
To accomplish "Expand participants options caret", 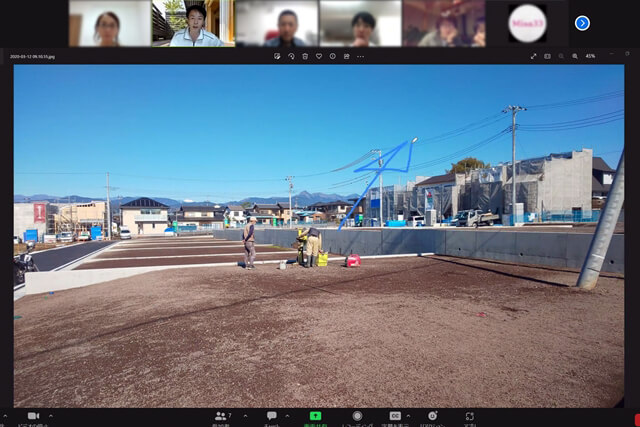I will click(245, 416).
